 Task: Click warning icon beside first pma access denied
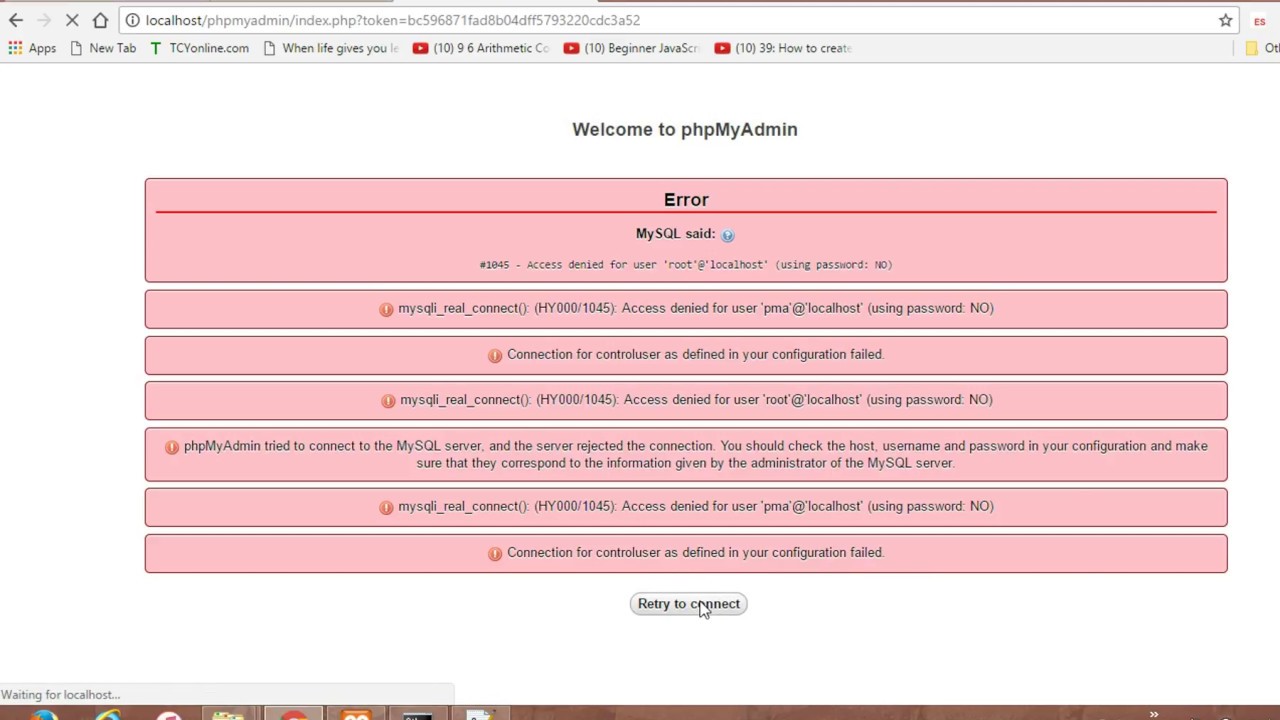coord(386,309)
